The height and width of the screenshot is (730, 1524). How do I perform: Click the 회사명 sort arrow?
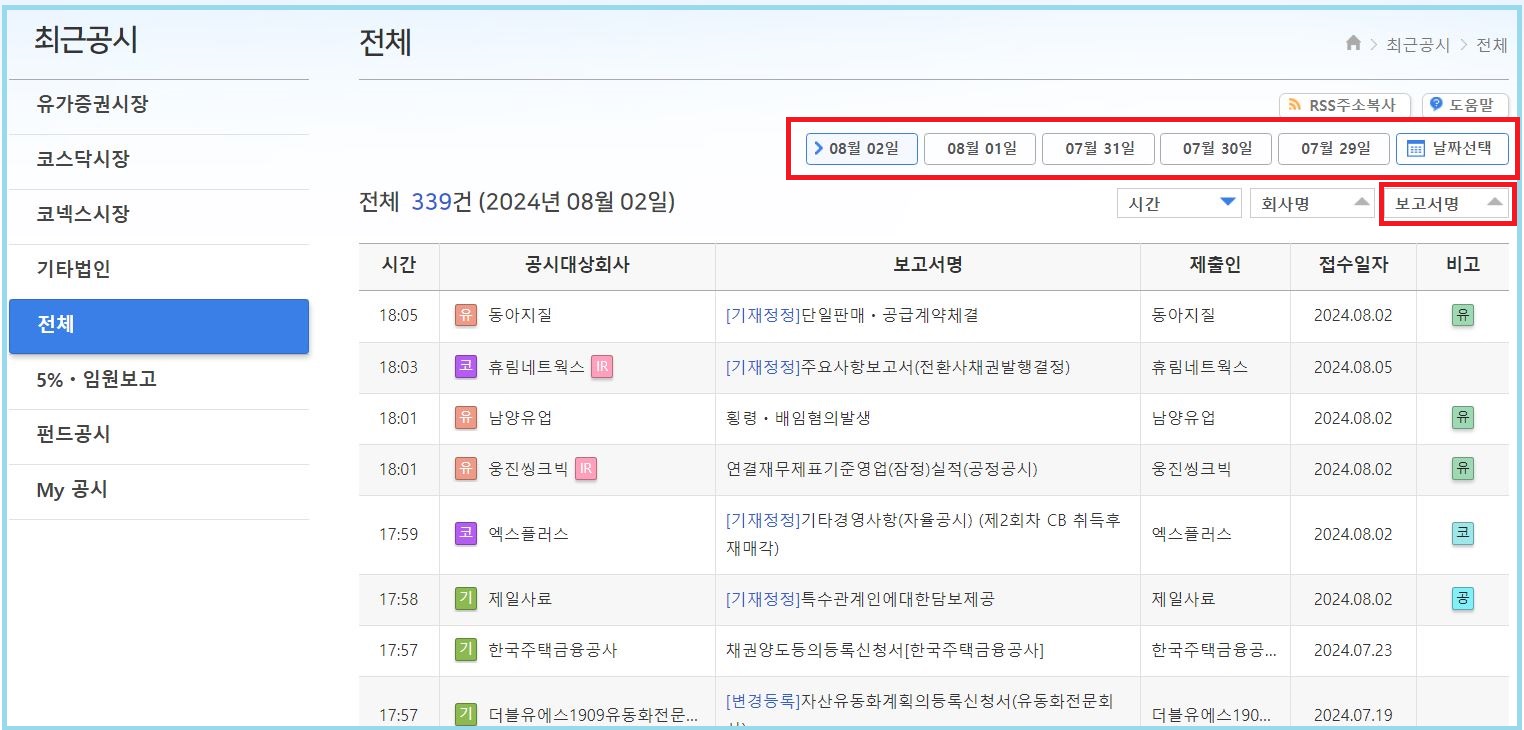(1363, 203)
